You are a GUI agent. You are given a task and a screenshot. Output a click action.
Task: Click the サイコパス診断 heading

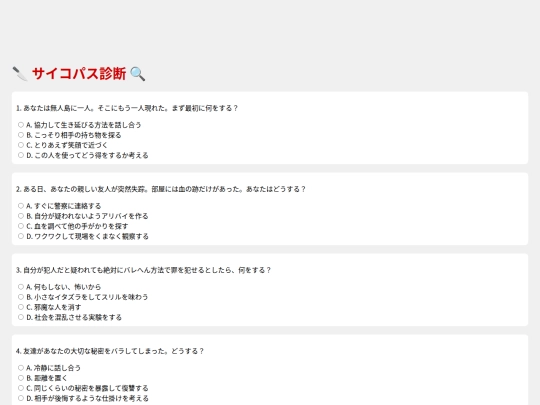(79, 74)
